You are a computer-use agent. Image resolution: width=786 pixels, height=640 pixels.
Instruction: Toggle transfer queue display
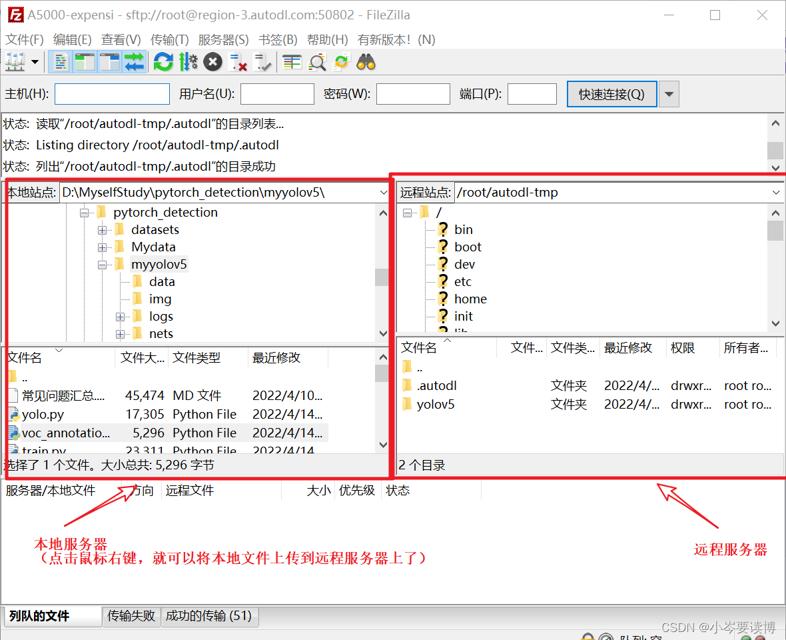pos(134,63)
